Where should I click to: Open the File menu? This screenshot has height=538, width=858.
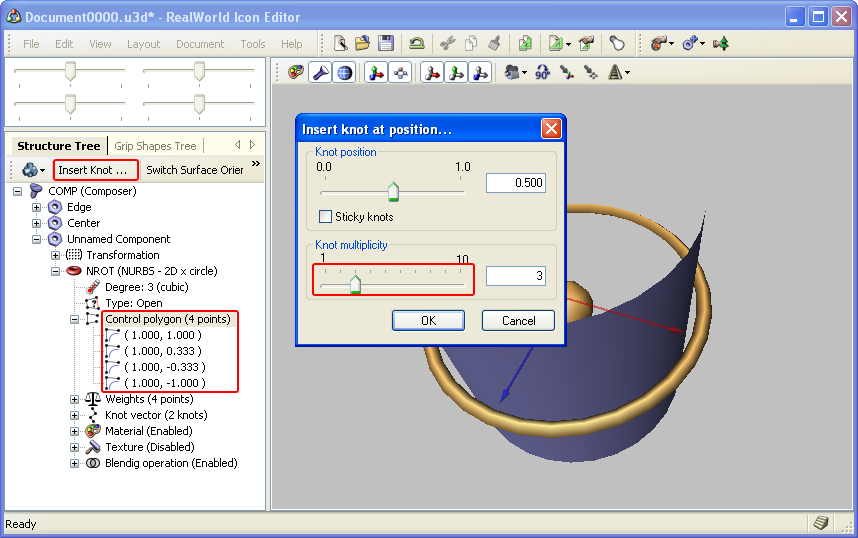31,44
